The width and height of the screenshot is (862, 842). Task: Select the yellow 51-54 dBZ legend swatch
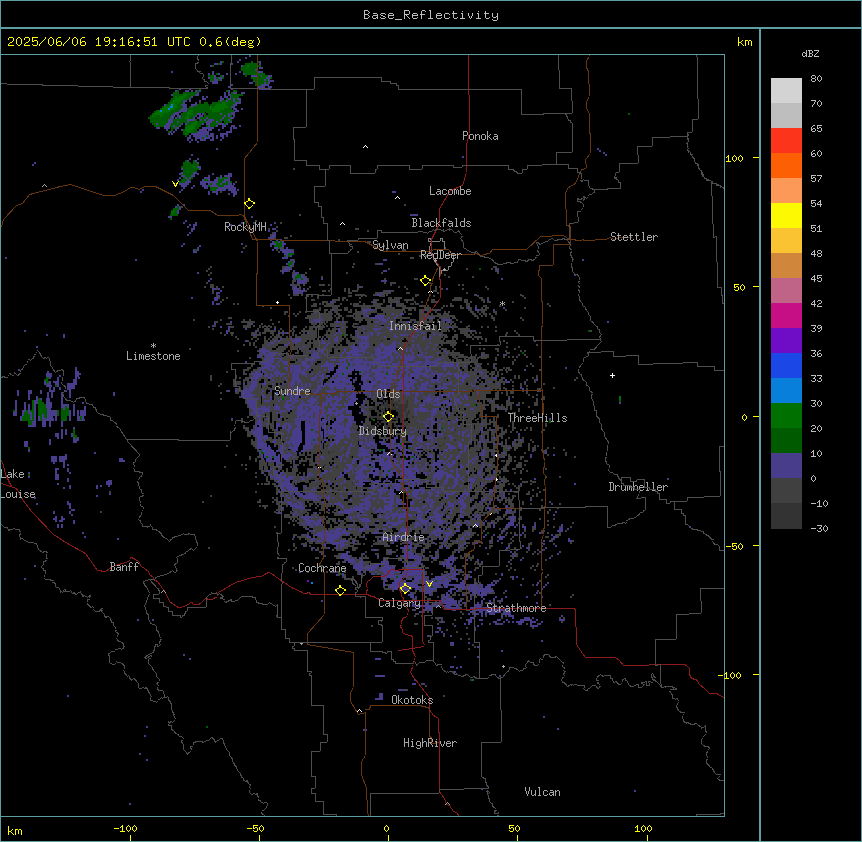(x=786, y=215)
